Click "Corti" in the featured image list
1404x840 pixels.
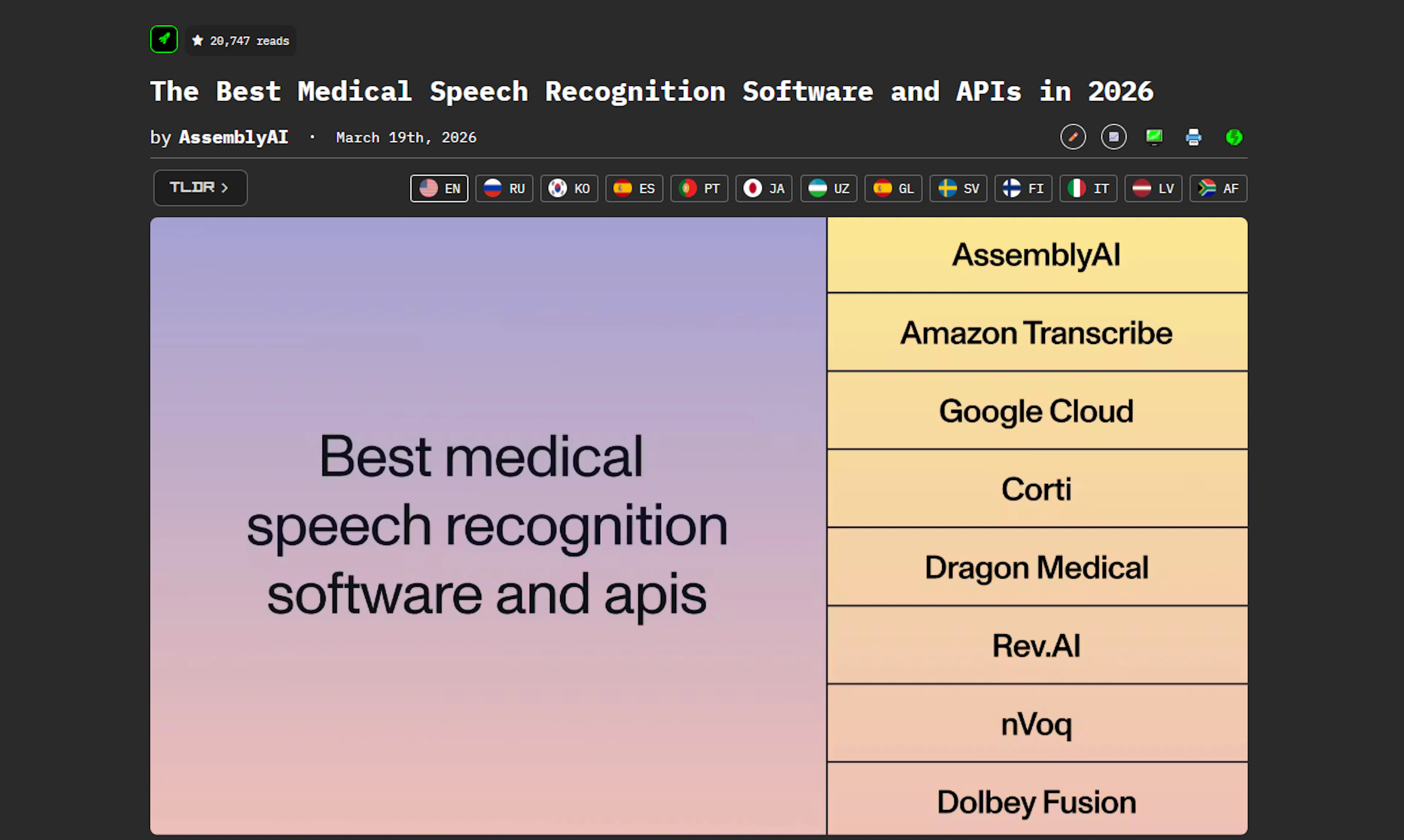click(1037, 489)
